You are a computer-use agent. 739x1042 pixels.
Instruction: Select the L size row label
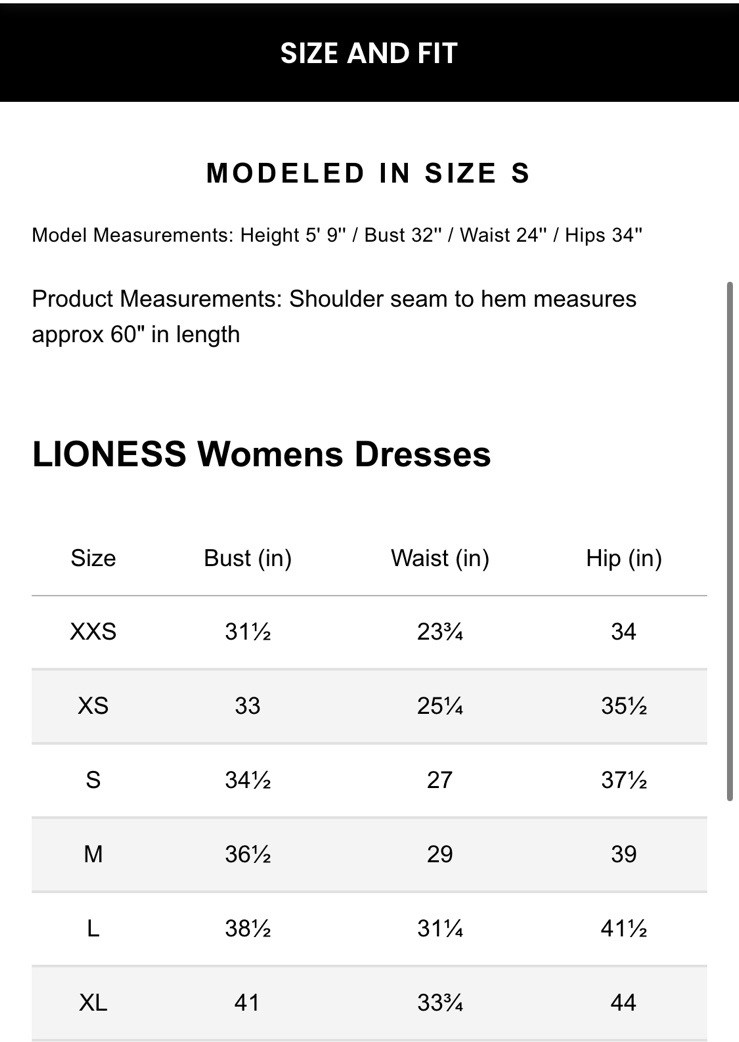93,928
